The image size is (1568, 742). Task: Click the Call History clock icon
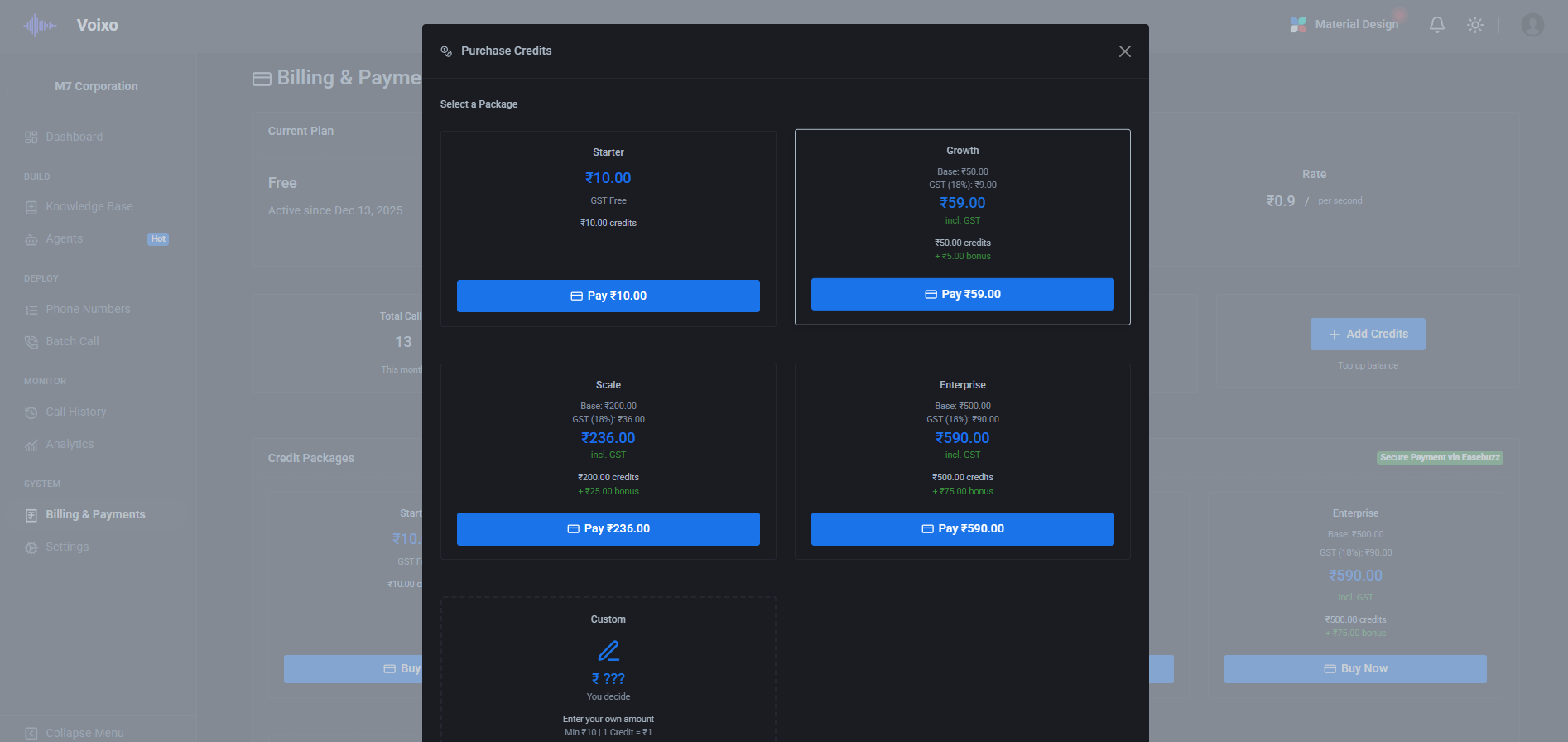[31, 412]
